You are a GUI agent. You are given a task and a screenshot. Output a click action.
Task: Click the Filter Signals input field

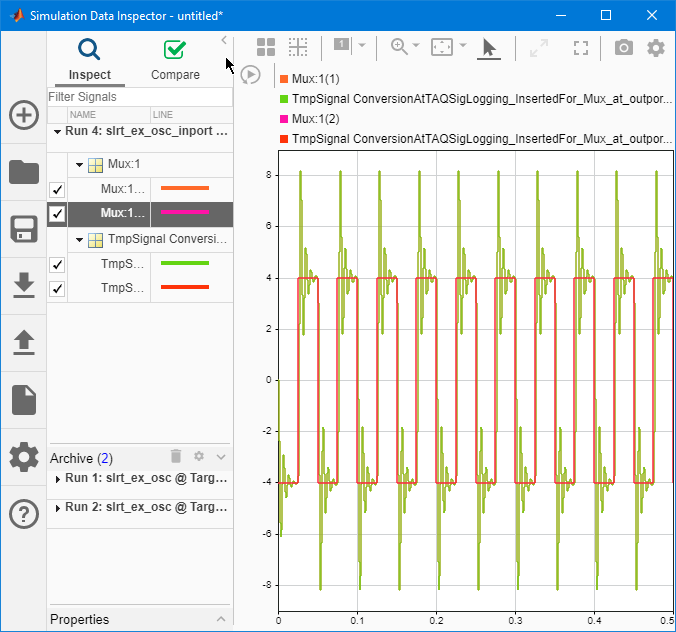(x=139, y=97)
